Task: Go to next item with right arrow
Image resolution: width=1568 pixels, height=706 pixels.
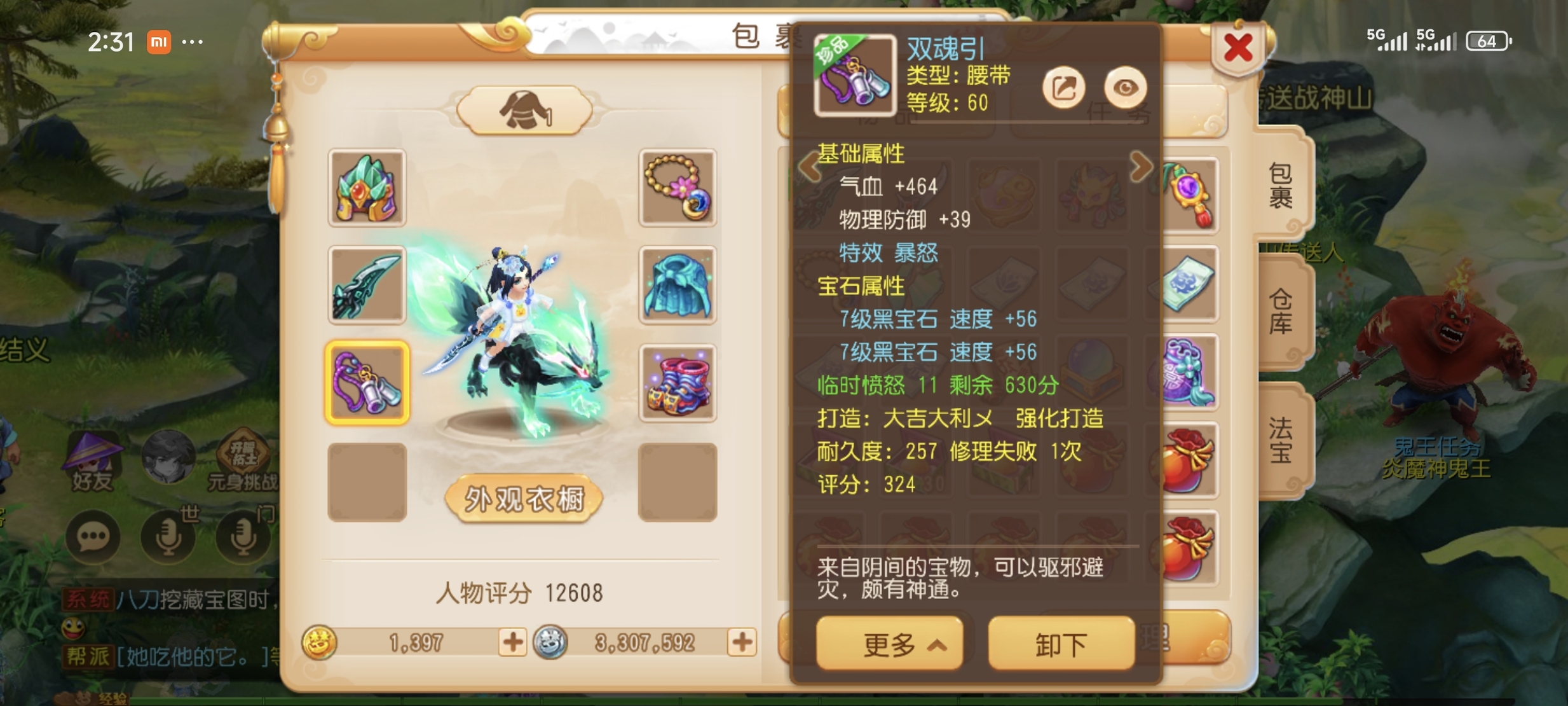Action: point(1142,167)
